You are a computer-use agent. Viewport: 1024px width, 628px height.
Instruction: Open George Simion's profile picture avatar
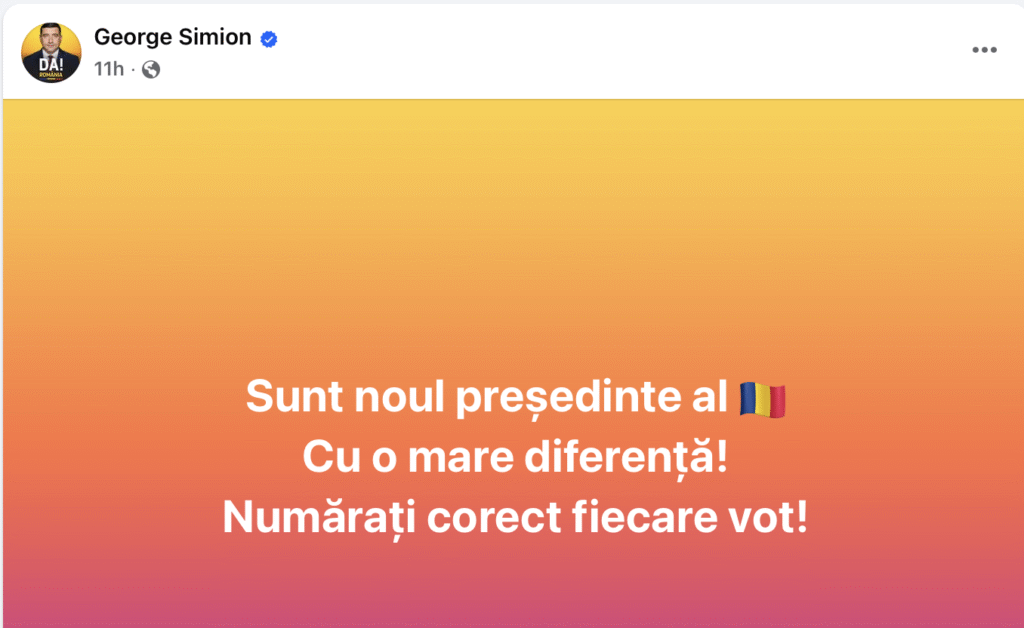51,53
